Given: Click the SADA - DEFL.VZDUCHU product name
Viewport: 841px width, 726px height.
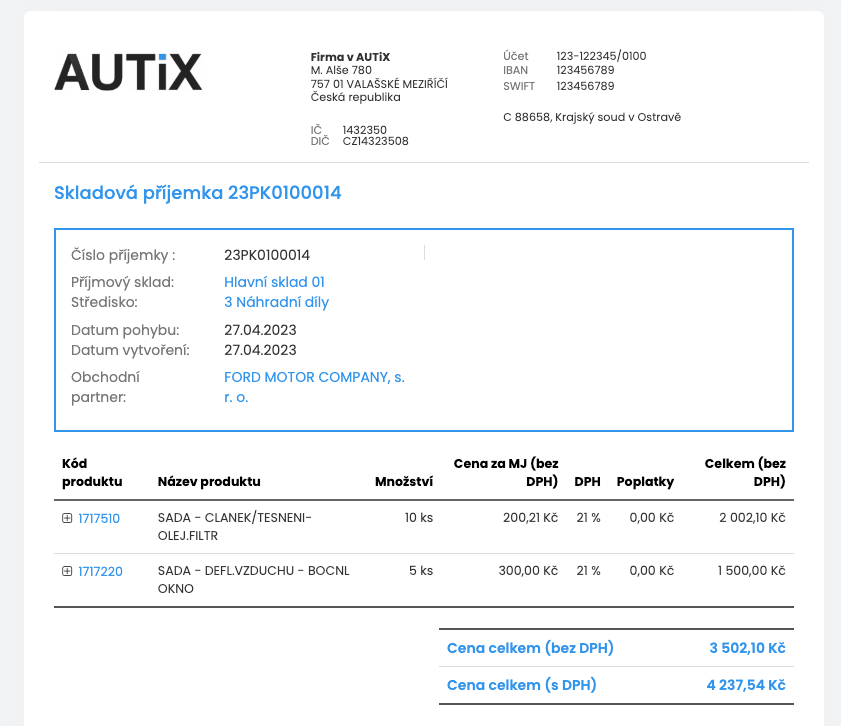Looking at the screenshot, I should pos(253,571).
